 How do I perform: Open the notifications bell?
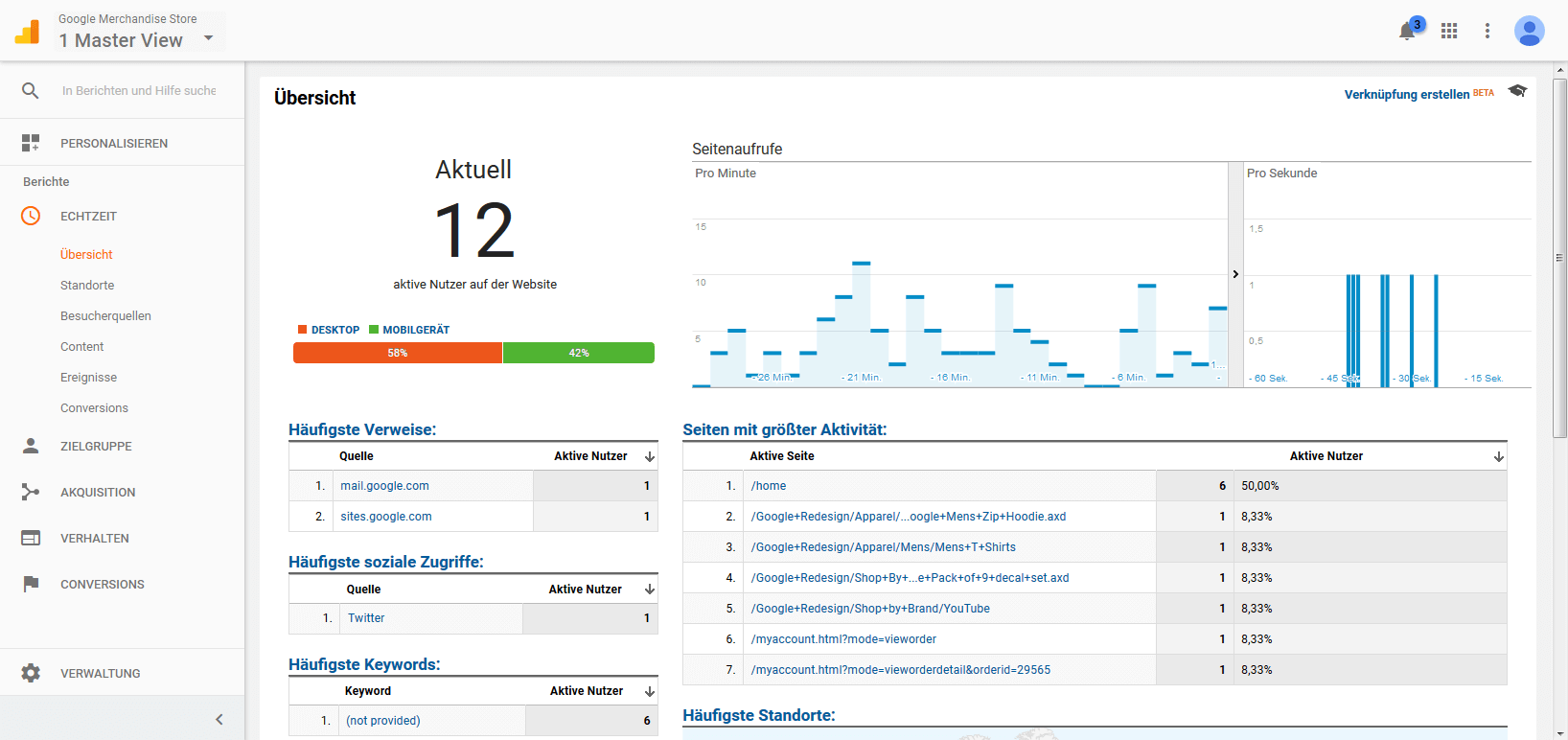1407,31
